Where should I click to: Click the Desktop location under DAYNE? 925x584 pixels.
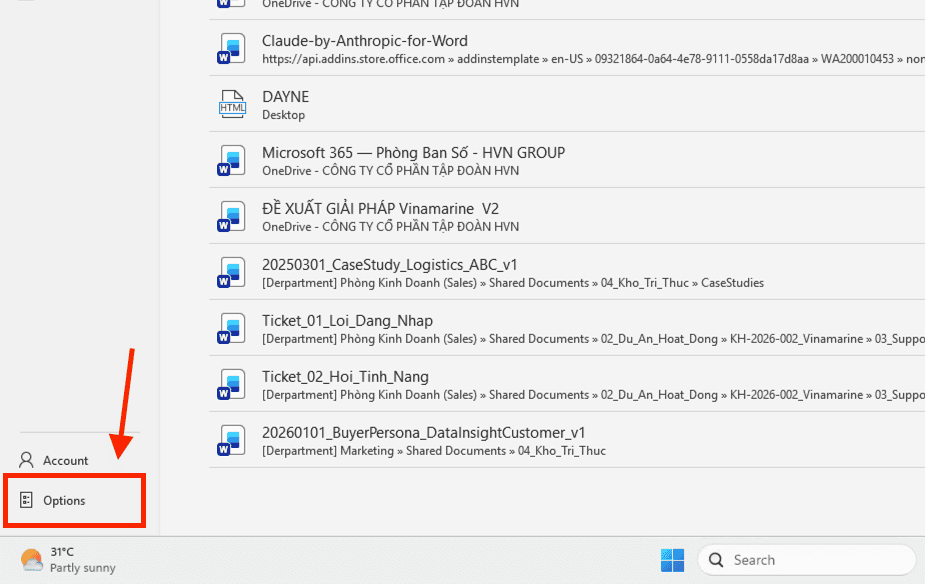283,115
